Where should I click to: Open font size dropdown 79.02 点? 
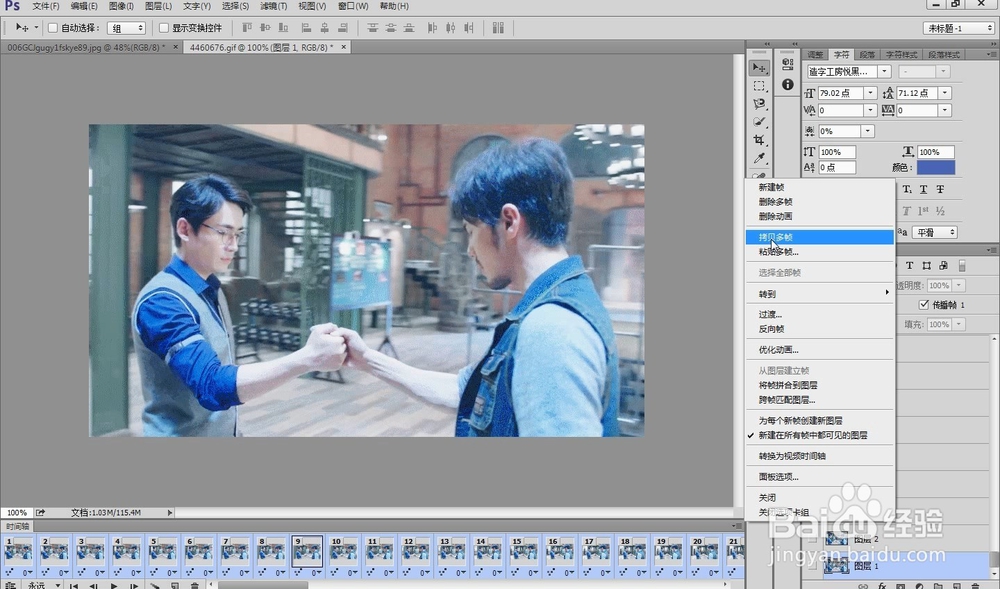click(870, 93)
